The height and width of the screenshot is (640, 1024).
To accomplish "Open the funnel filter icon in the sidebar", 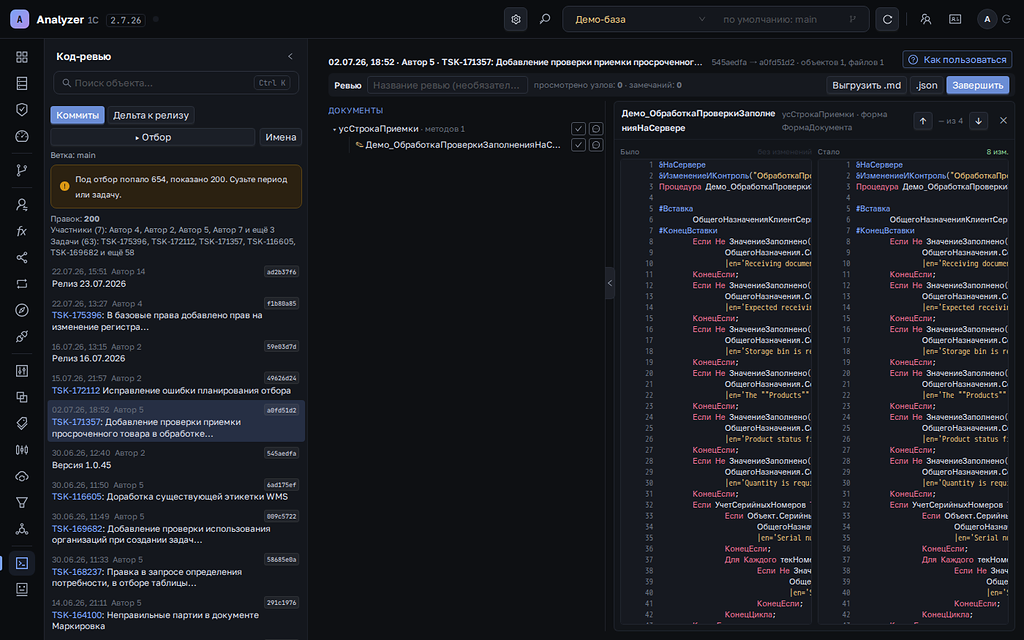I will click(22, 502).
